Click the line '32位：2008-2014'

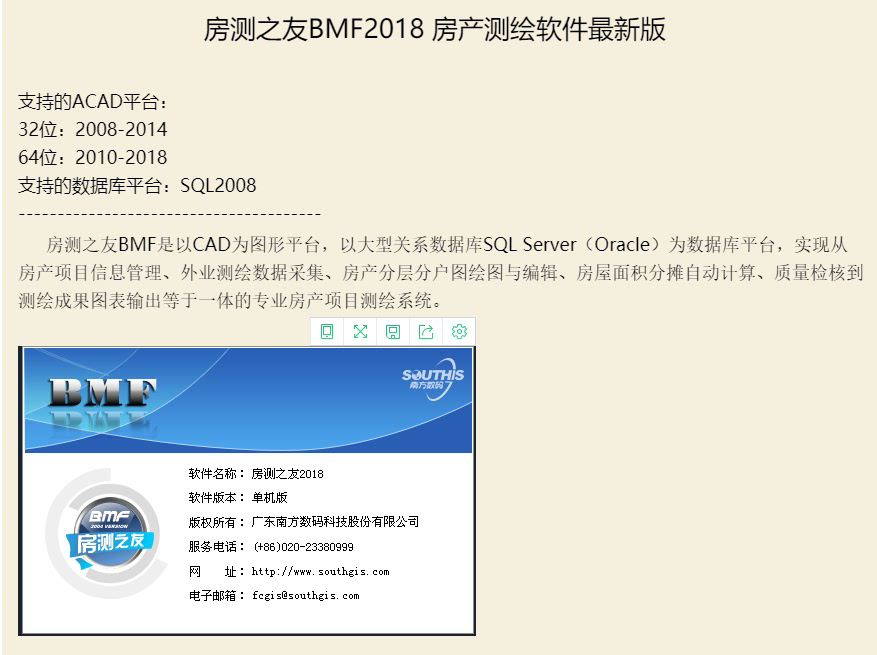coord(93,129)
